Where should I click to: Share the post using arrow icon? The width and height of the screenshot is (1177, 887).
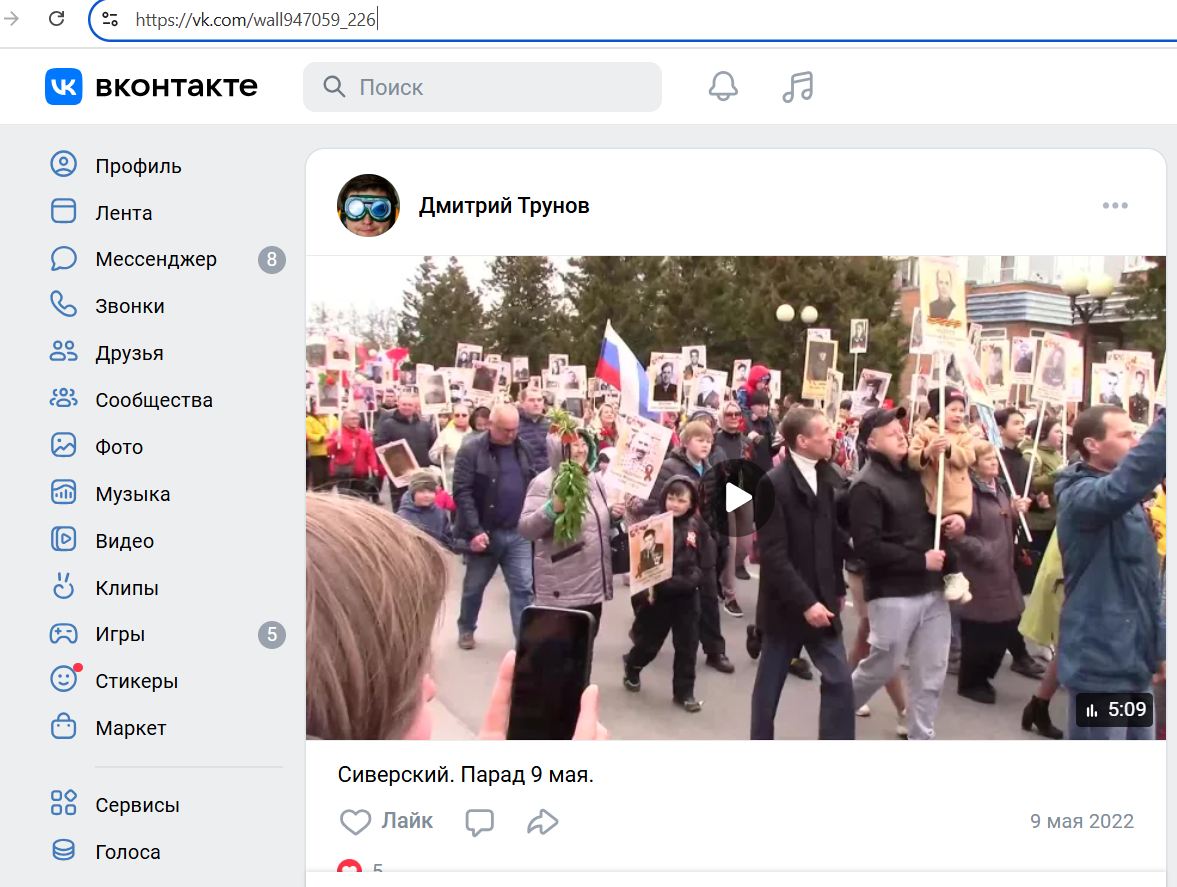tap(542, 822)
